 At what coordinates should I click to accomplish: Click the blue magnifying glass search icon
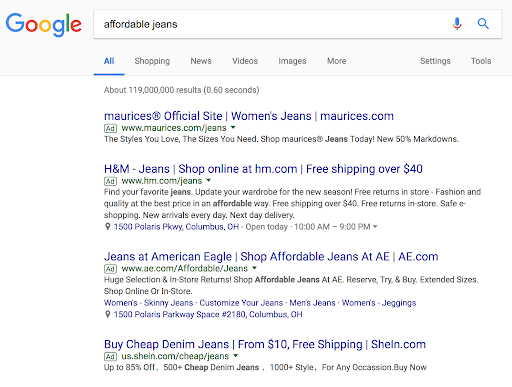click(483, 24)
